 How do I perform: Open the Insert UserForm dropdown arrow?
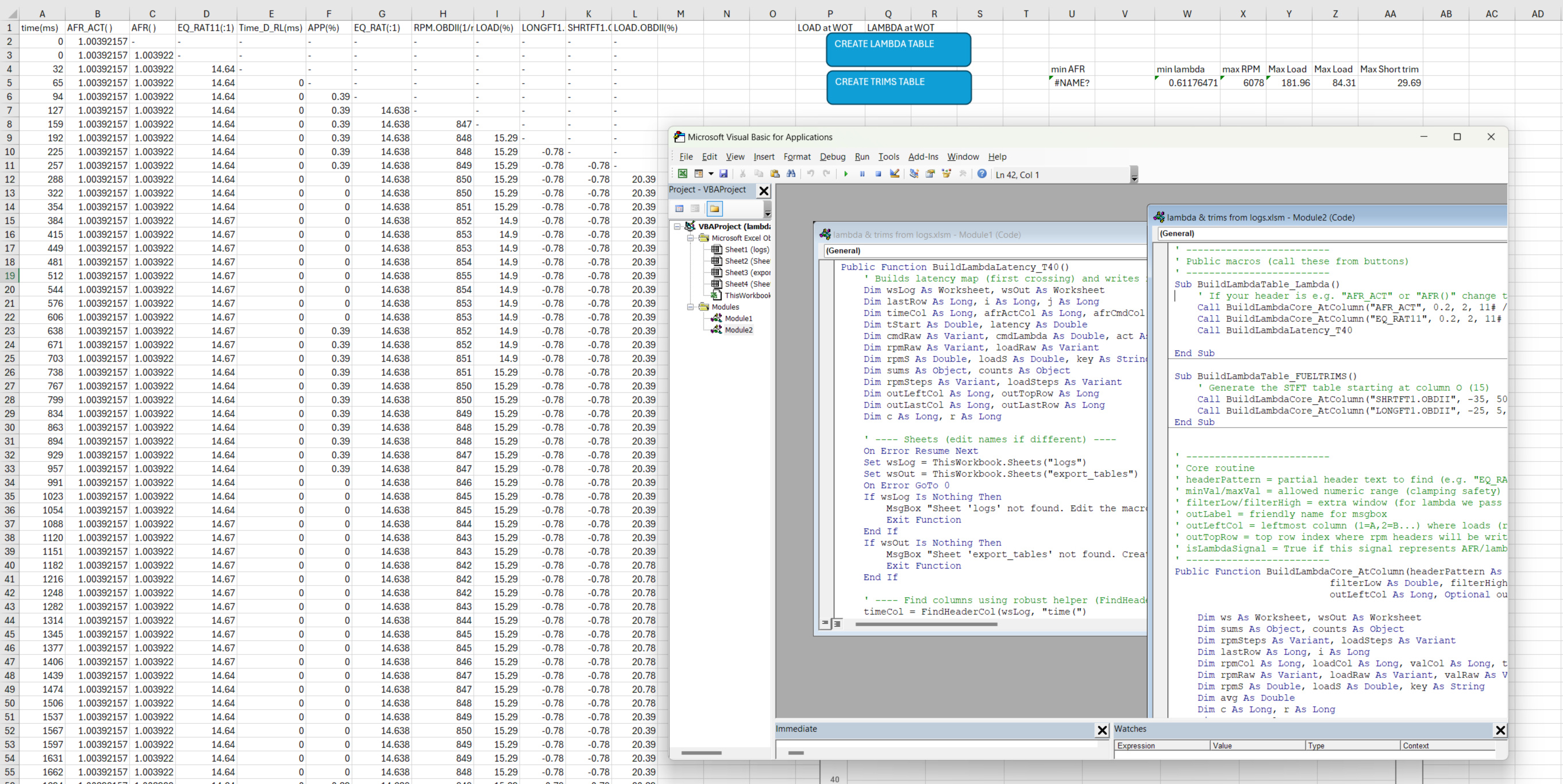(710, 174)
